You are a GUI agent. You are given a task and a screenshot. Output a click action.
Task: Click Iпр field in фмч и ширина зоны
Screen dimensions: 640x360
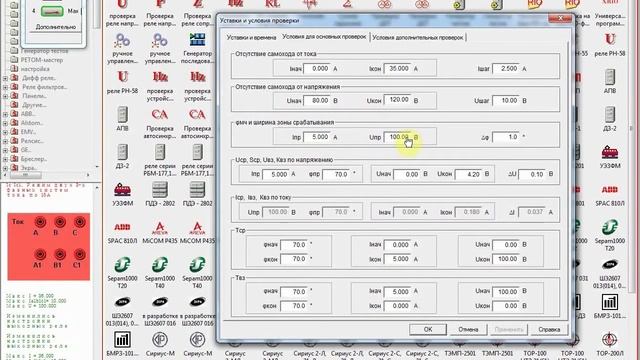click(317, 137)
